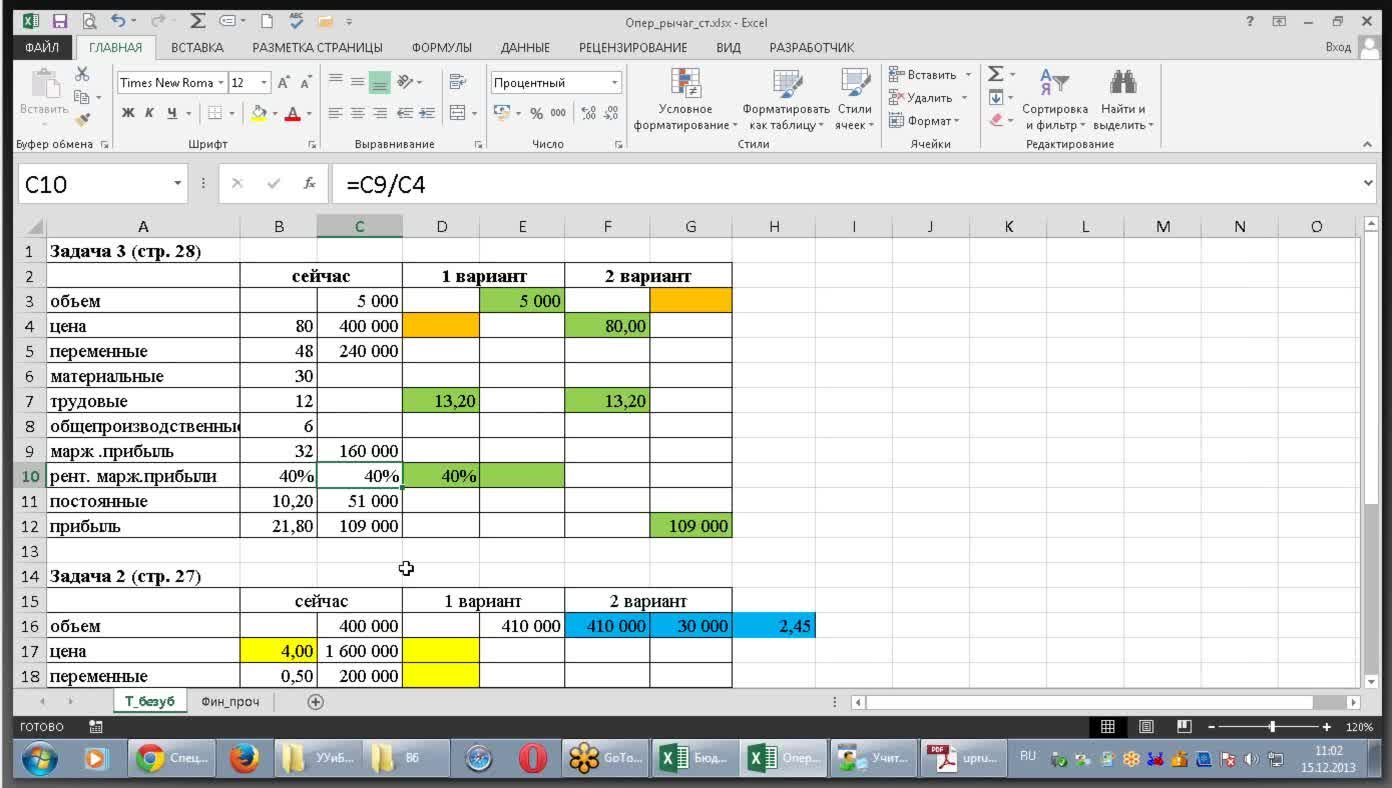The image size is (1392, 788).
Task: Open the Times New Roman font dropdown
Action: pos(220,83)
